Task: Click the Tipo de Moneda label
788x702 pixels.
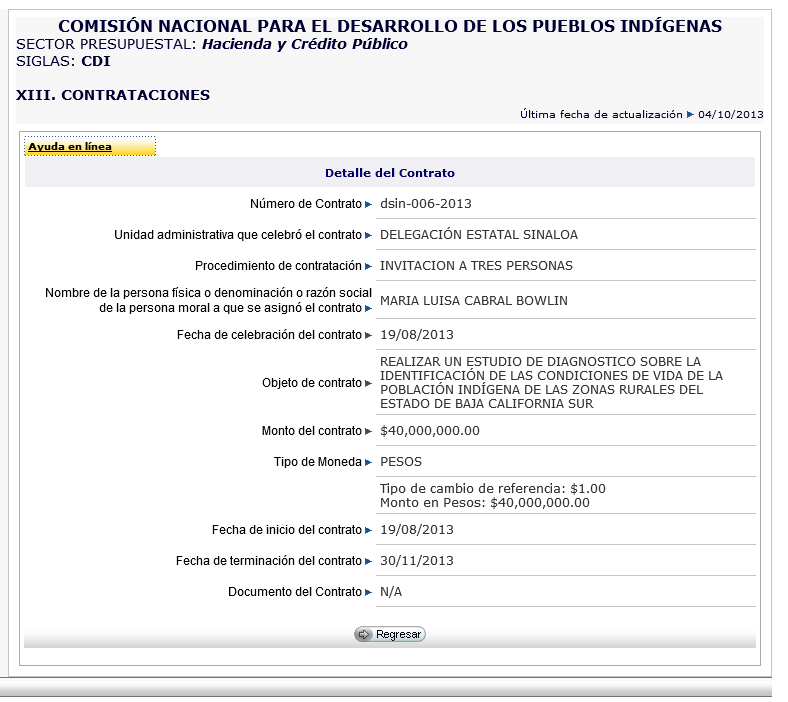Action: pos(318,462)
